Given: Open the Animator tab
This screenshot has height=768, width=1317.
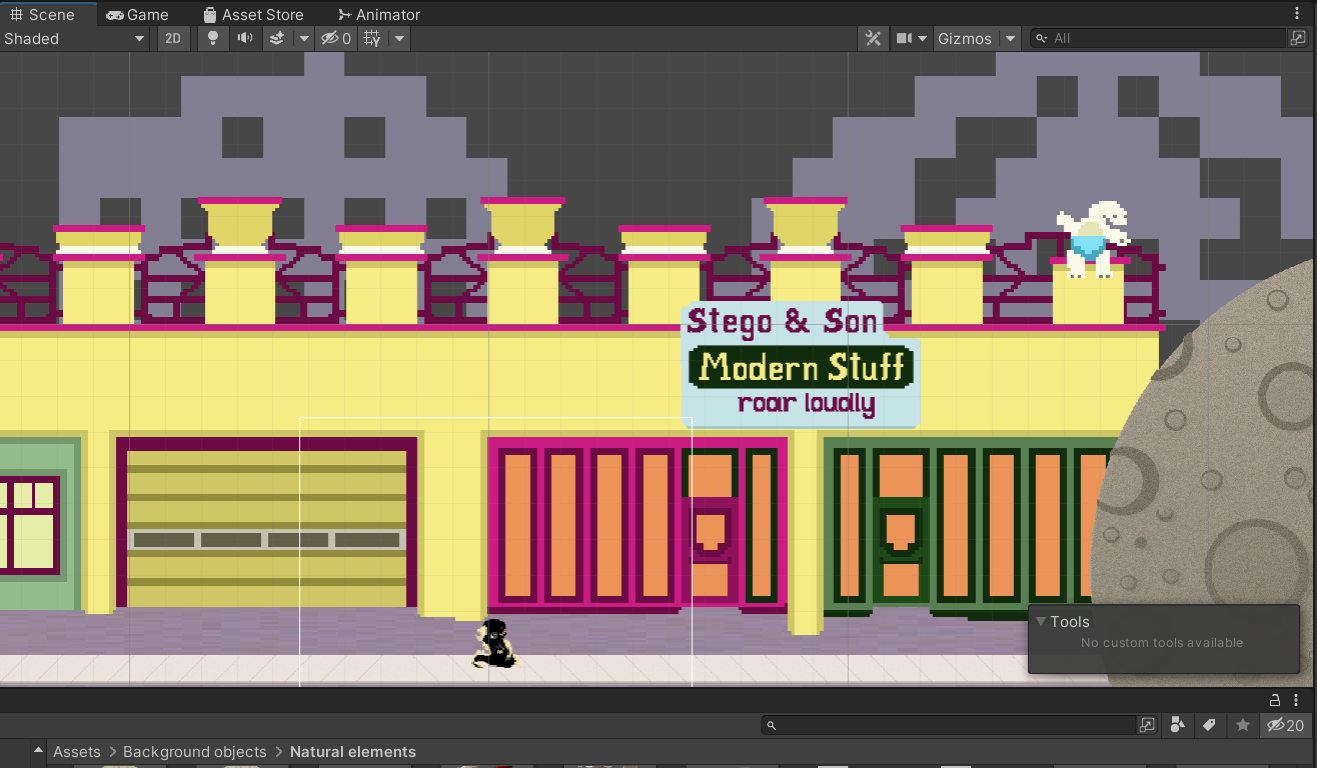Looking at the screenshot, I should (x=379, y=14).
